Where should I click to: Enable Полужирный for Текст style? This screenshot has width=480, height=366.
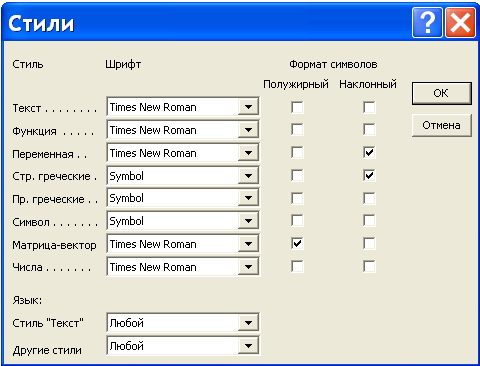point(297,107)
